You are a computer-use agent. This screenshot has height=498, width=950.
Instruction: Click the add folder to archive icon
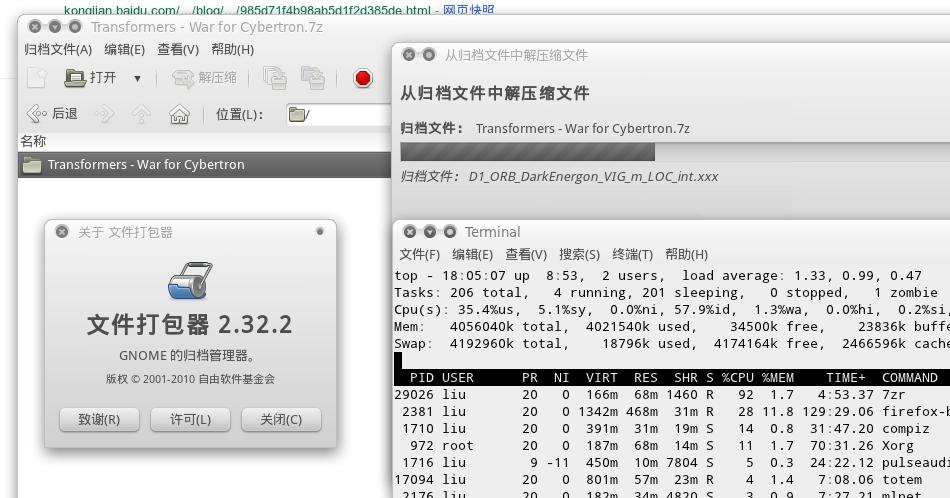click(x=313, y=78)
